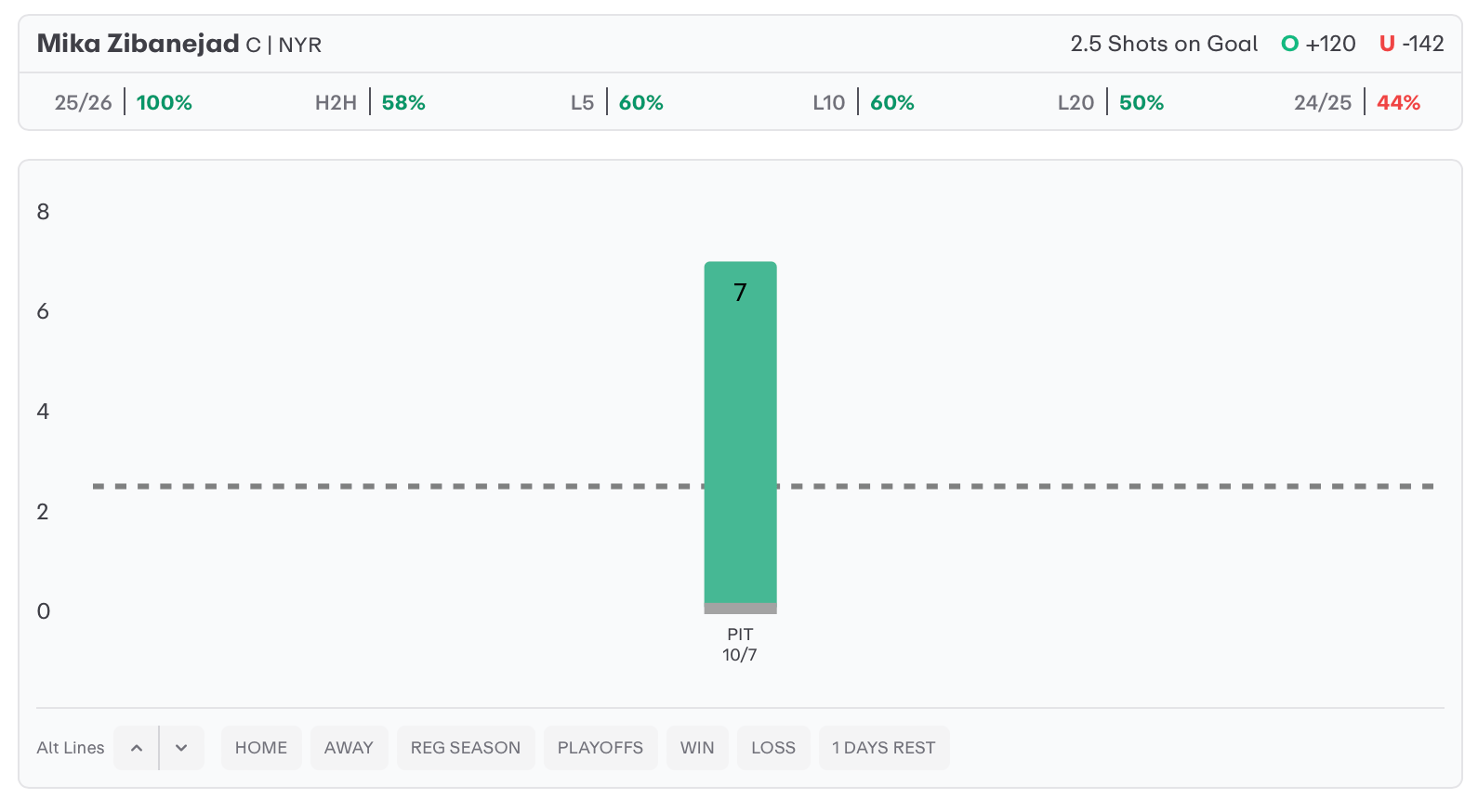Select the 25/26 season hit rate
Viewport: 1478px width, 812px height.
click(x=123, y=102)
